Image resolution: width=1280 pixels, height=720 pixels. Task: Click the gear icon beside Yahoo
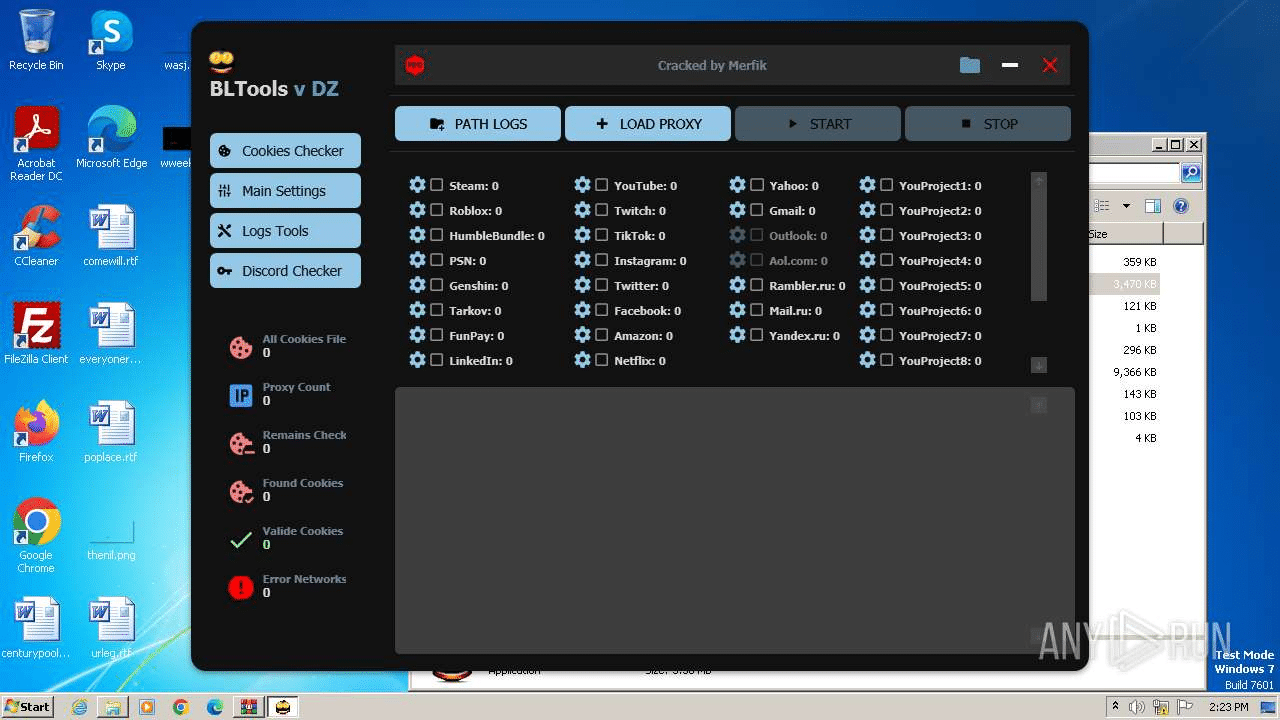(x=737, y=185)
